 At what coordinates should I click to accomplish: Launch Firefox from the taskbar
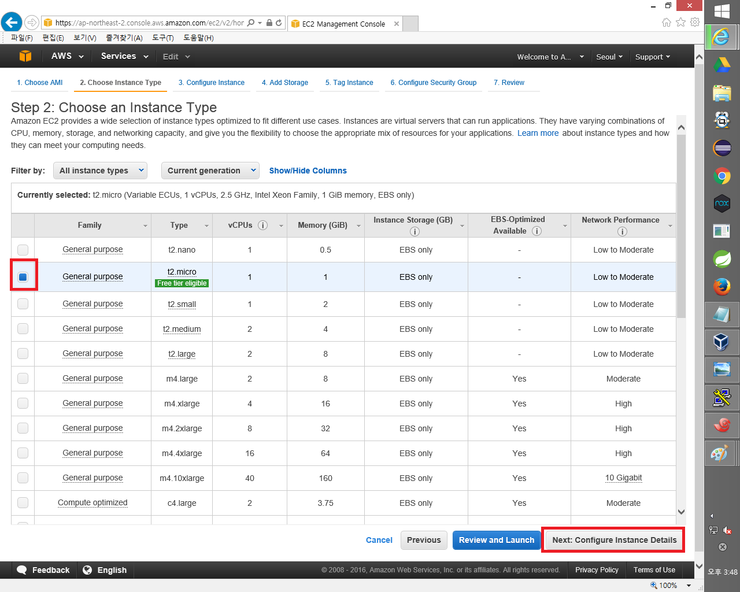[722, 287]
